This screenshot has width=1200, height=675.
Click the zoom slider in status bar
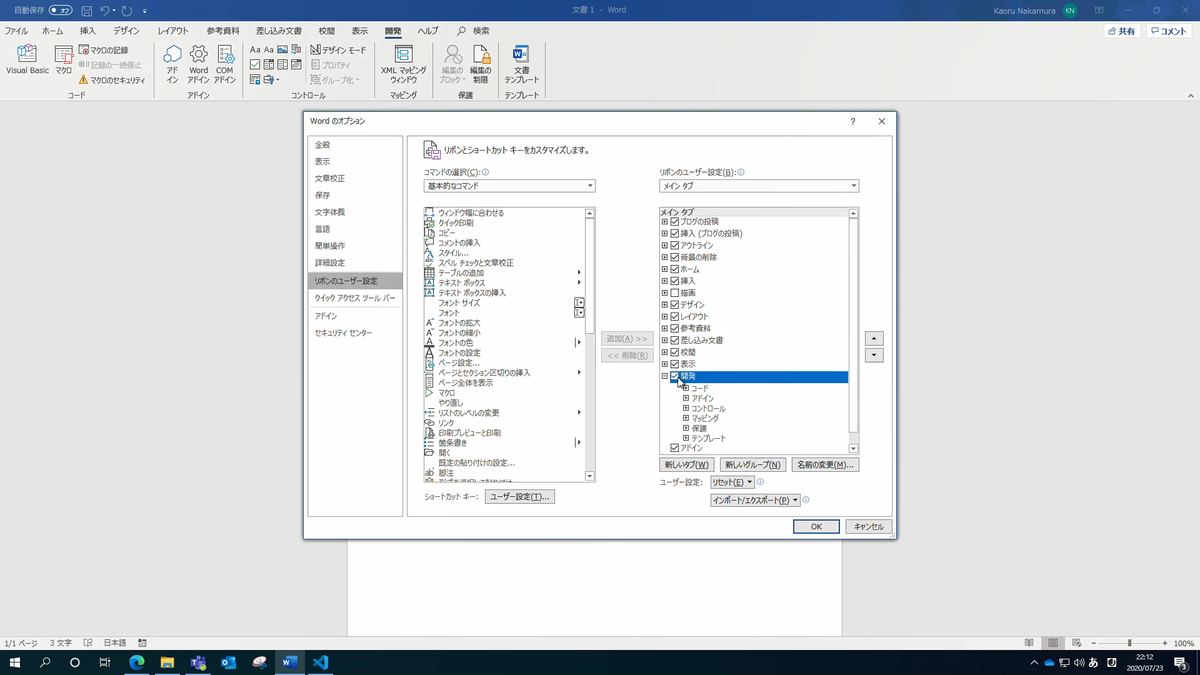tap(1129, 643)
